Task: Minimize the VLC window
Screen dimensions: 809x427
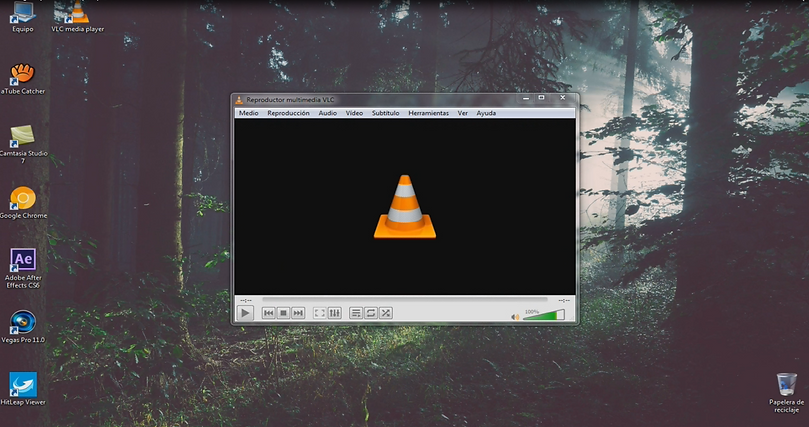Action: coord(526,98)
